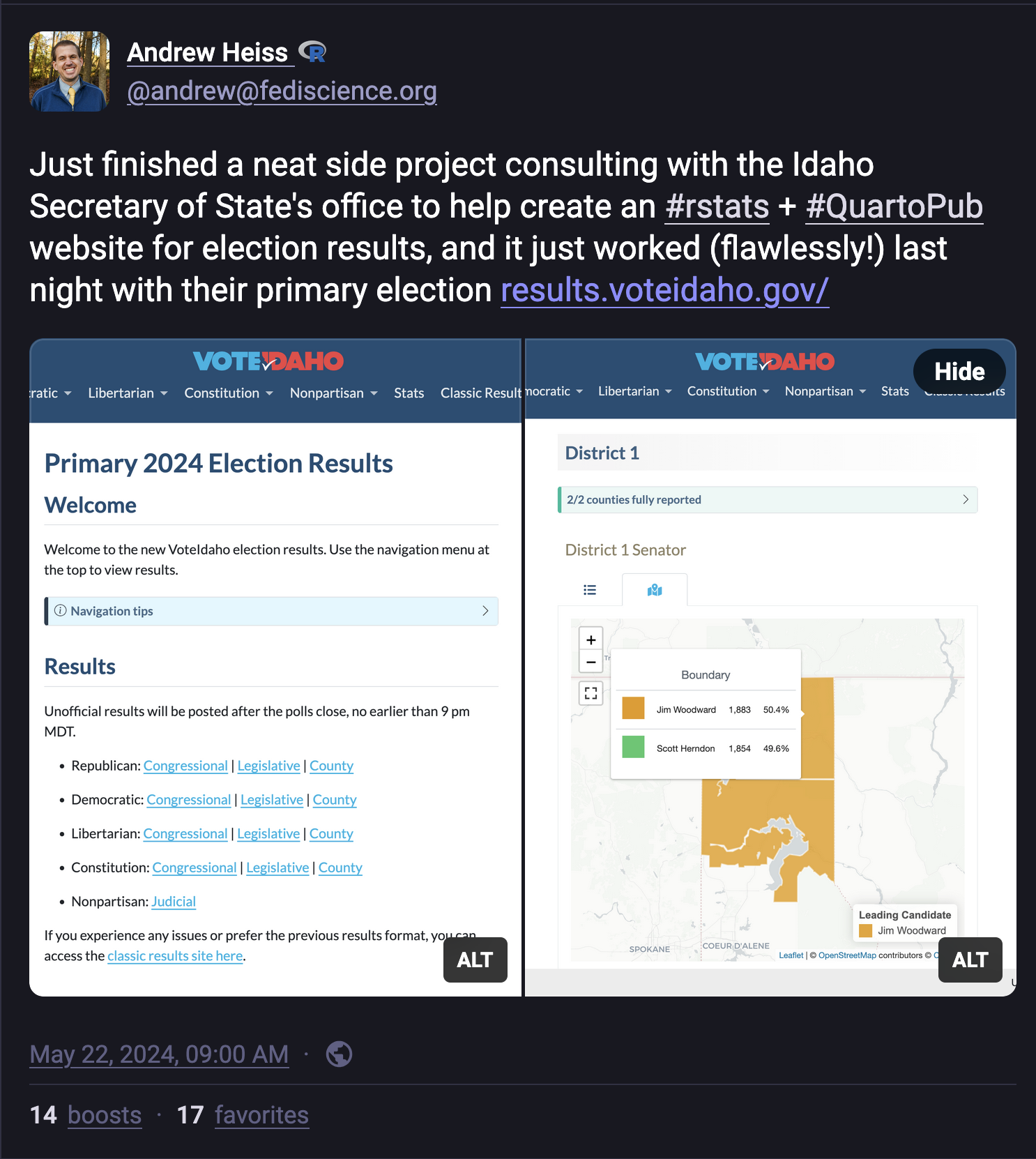Show ALT text for the left image

475,960
